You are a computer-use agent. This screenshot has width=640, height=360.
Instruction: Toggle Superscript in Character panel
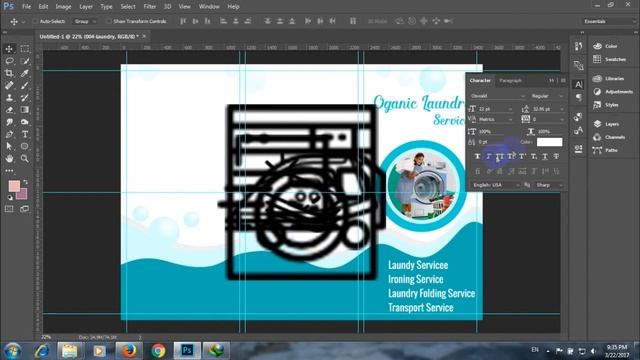tap(522, 156)
